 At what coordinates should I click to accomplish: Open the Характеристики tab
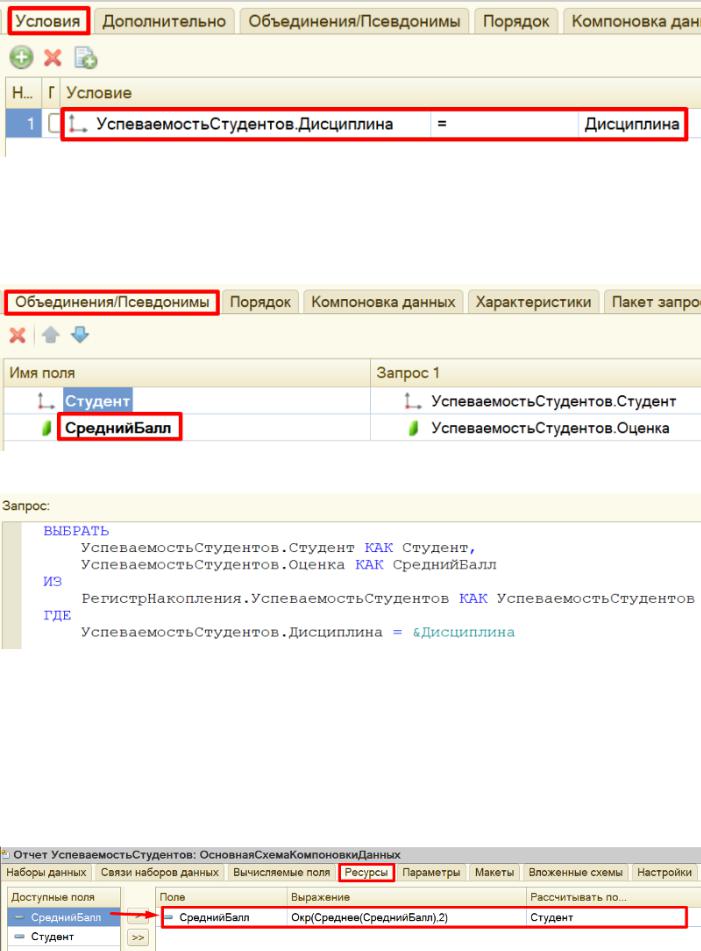536,301
